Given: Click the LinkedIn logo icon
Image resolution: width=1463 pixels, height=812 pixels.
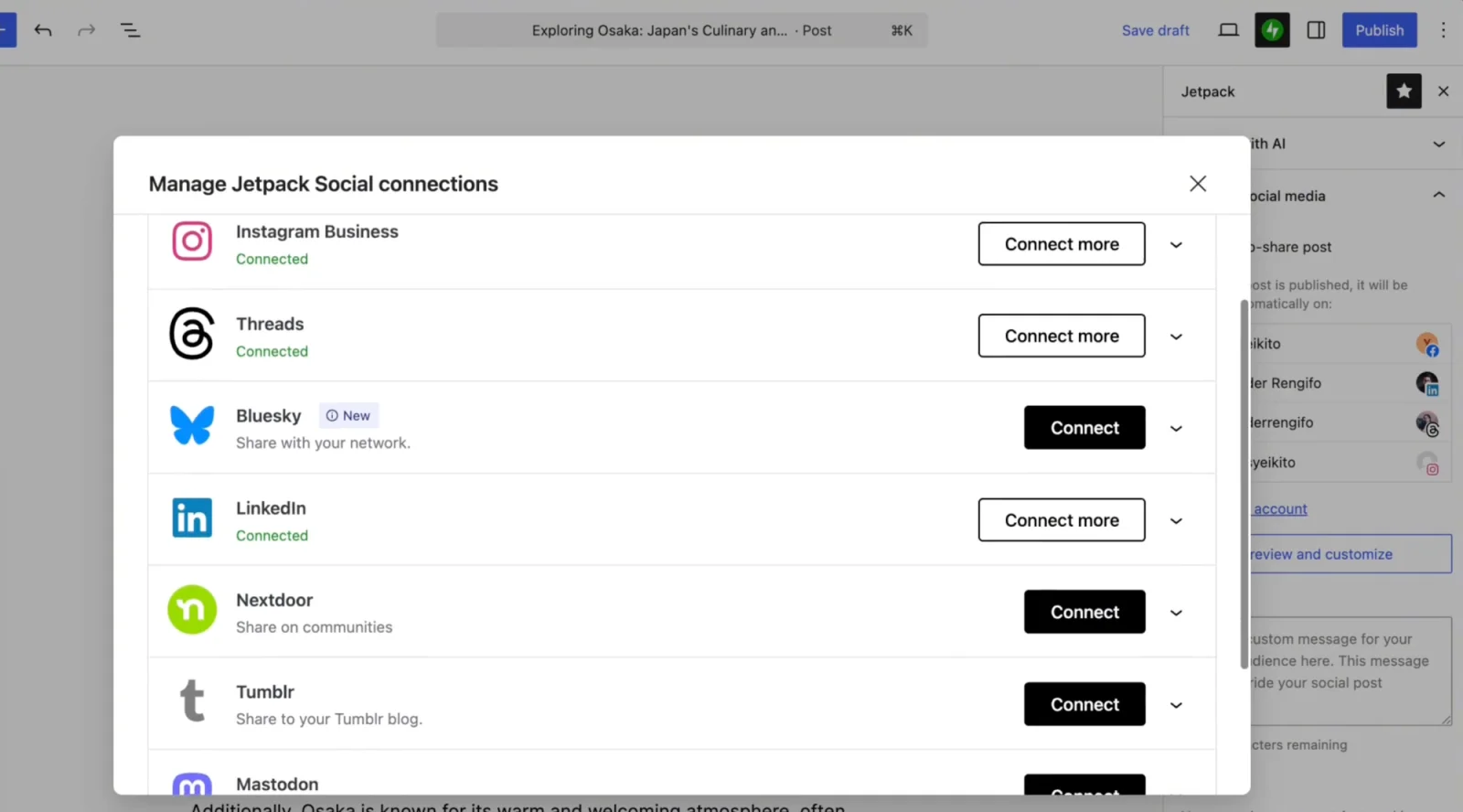Looking at the screenshot, I should (x=192, y=518).
